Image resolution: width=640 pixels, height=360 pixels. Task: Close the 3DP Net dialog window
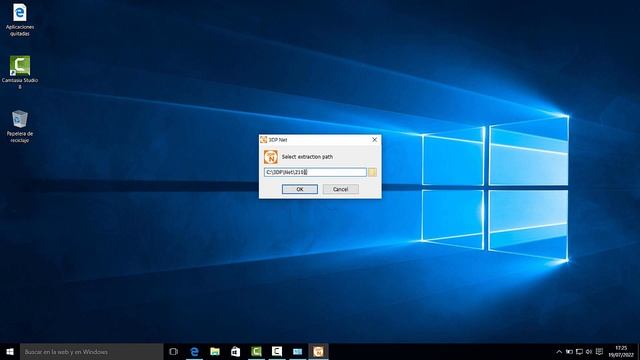coord(375,140)
